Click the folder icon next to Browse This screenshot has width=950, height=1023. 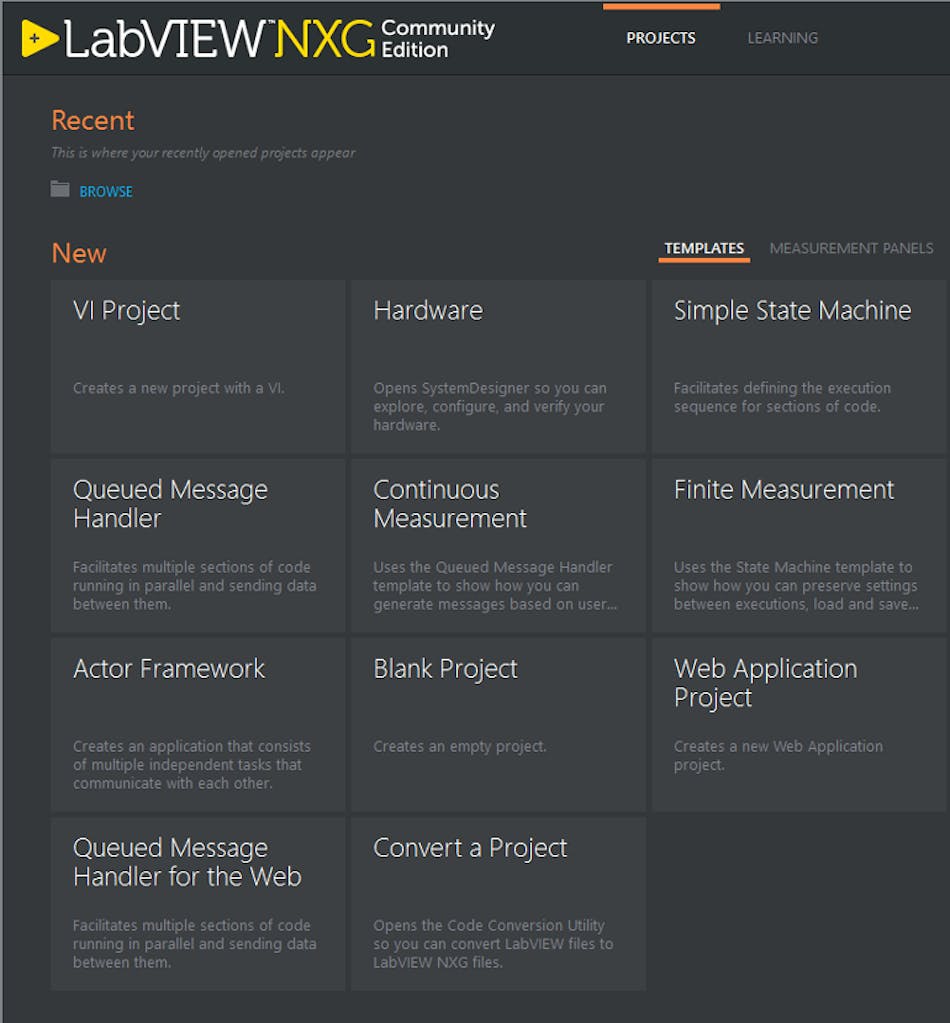pyautogui.click(x=60, y=190)
